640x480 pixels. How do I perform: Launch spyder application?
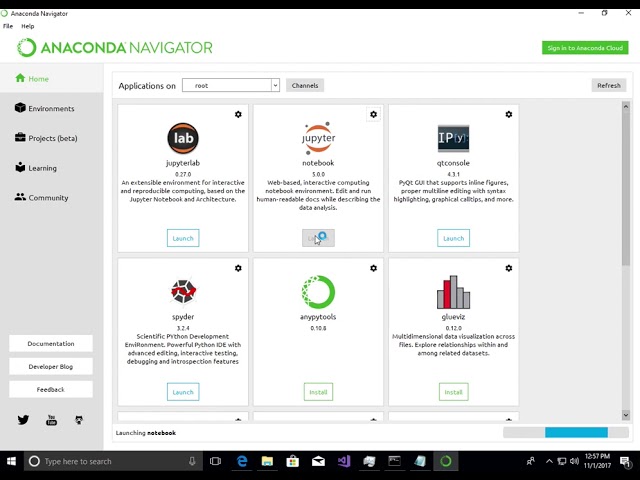pyautogui.click(x=183, y=392)
